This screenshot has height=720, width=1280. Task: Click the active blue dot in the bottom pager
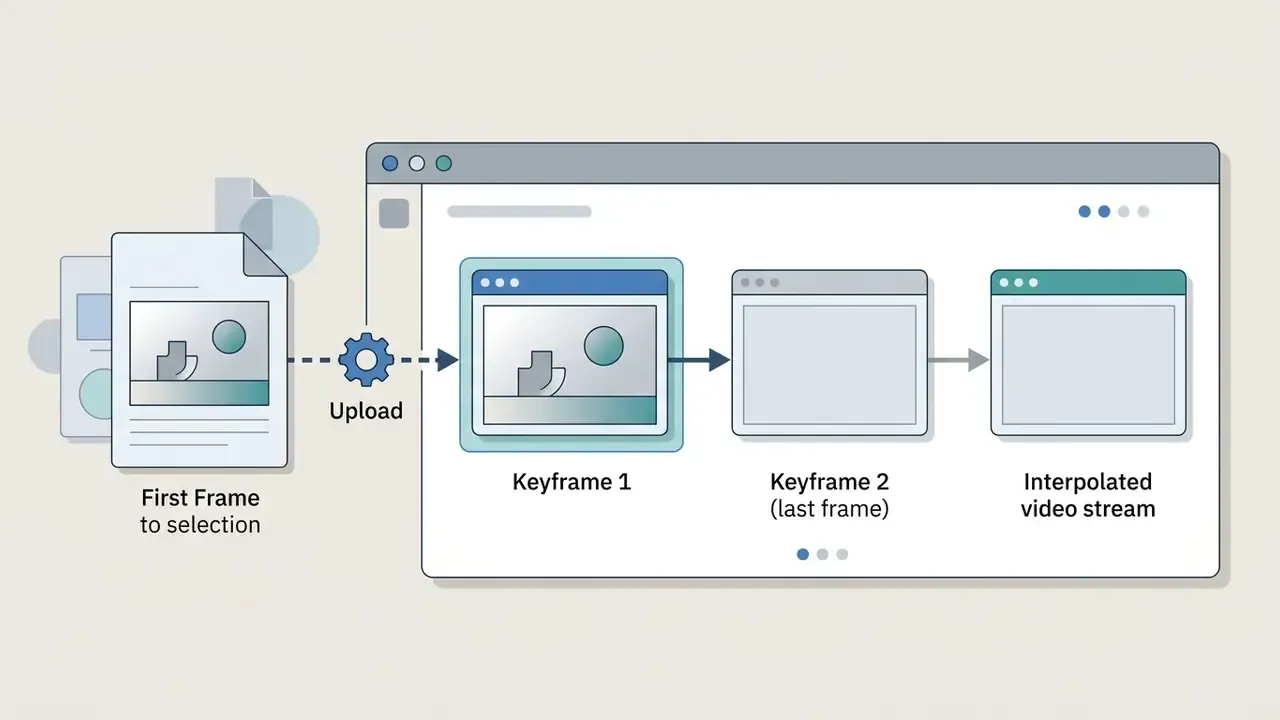pyautogui.click(x=803, y=554)
